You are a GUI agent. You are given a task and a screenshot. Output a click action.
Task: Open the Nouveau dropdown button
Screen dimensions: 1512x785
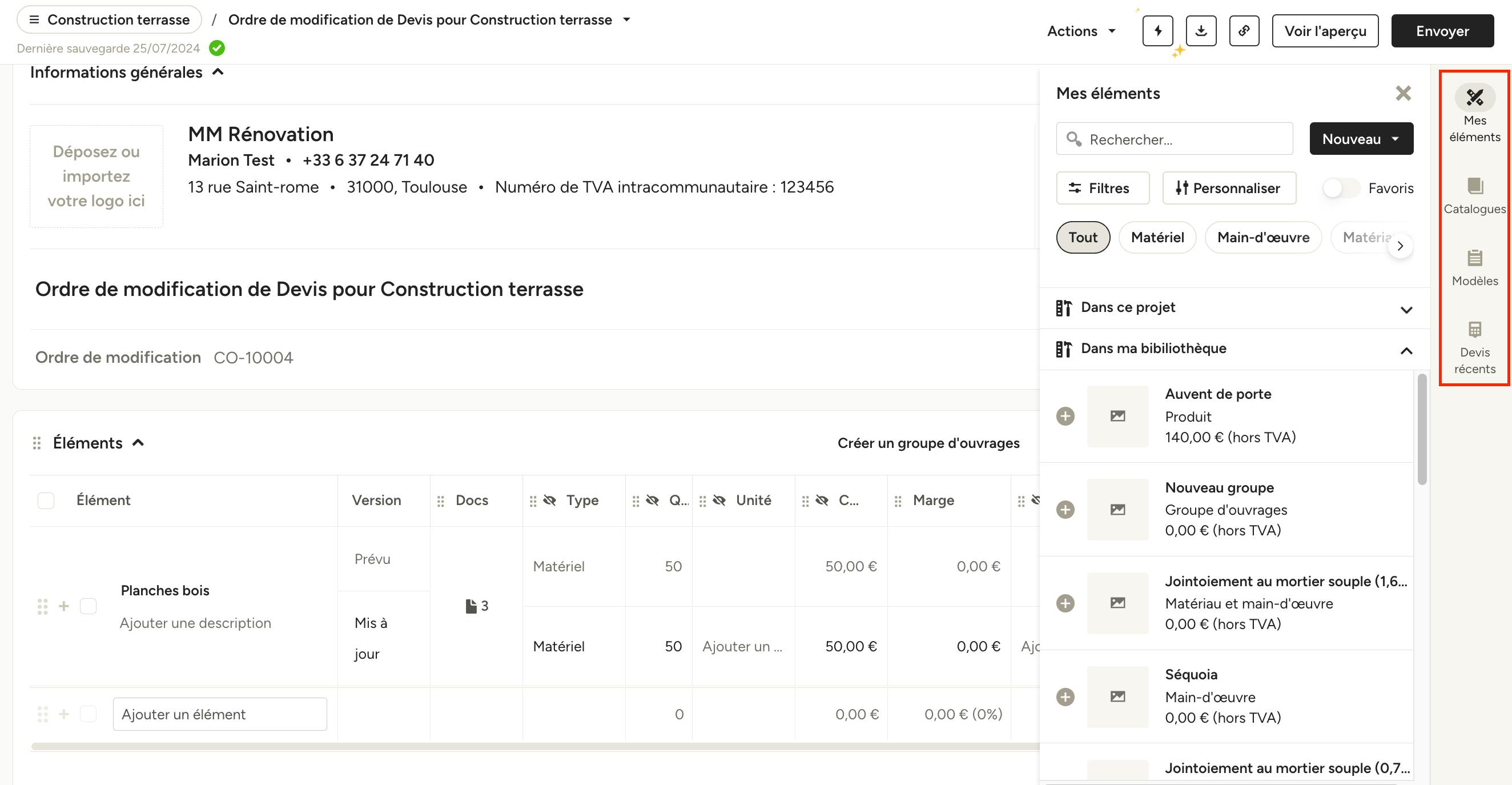pos(1361,139)
